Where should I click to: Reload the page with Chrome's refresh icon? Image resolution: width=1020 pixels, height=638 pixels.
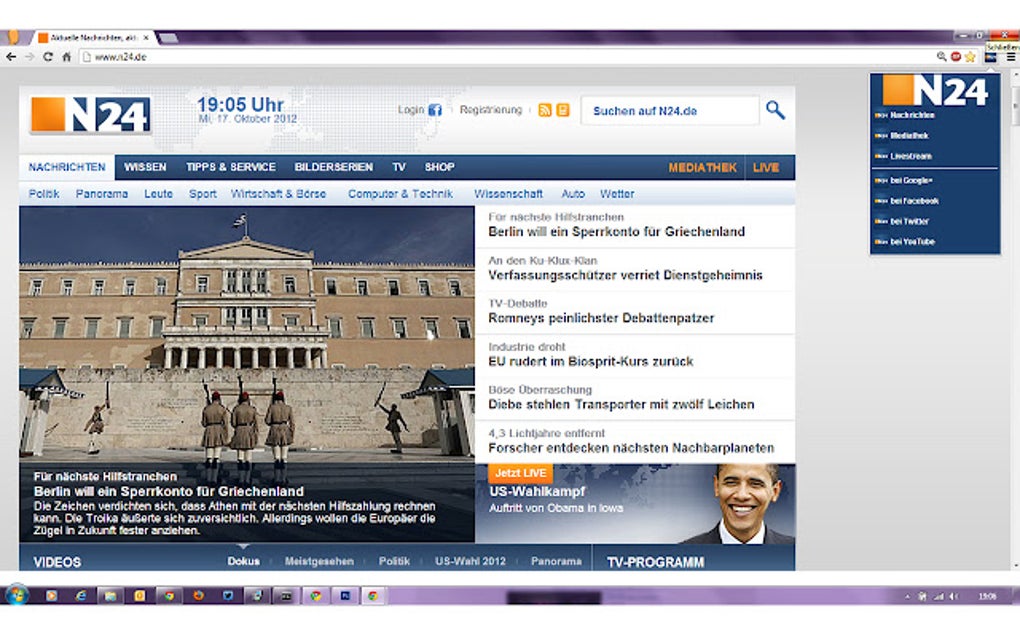pyautogui.click(x=48, y=57)
